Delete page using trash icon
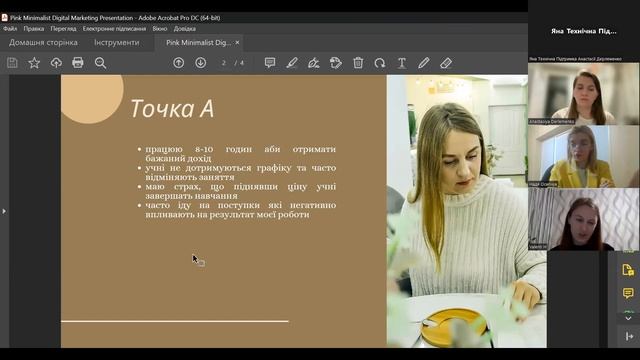This screenshot has width=640, height=360. click(x=358, y=63)
